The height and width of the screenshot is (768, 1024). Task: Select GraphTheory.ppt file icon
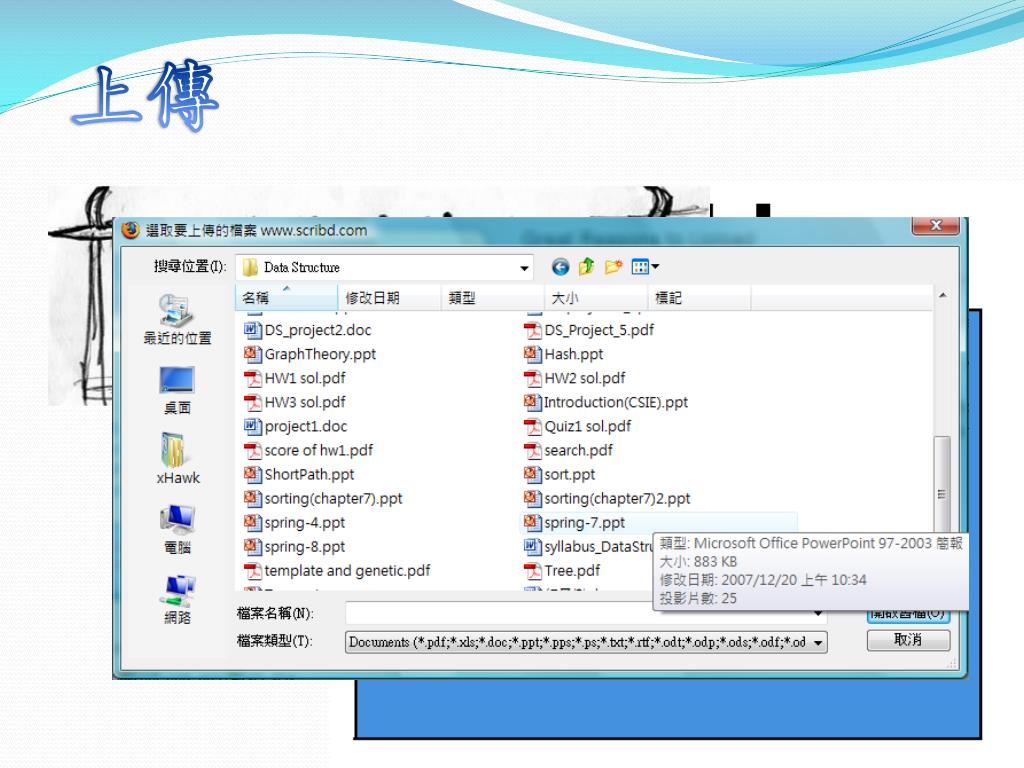252,354
